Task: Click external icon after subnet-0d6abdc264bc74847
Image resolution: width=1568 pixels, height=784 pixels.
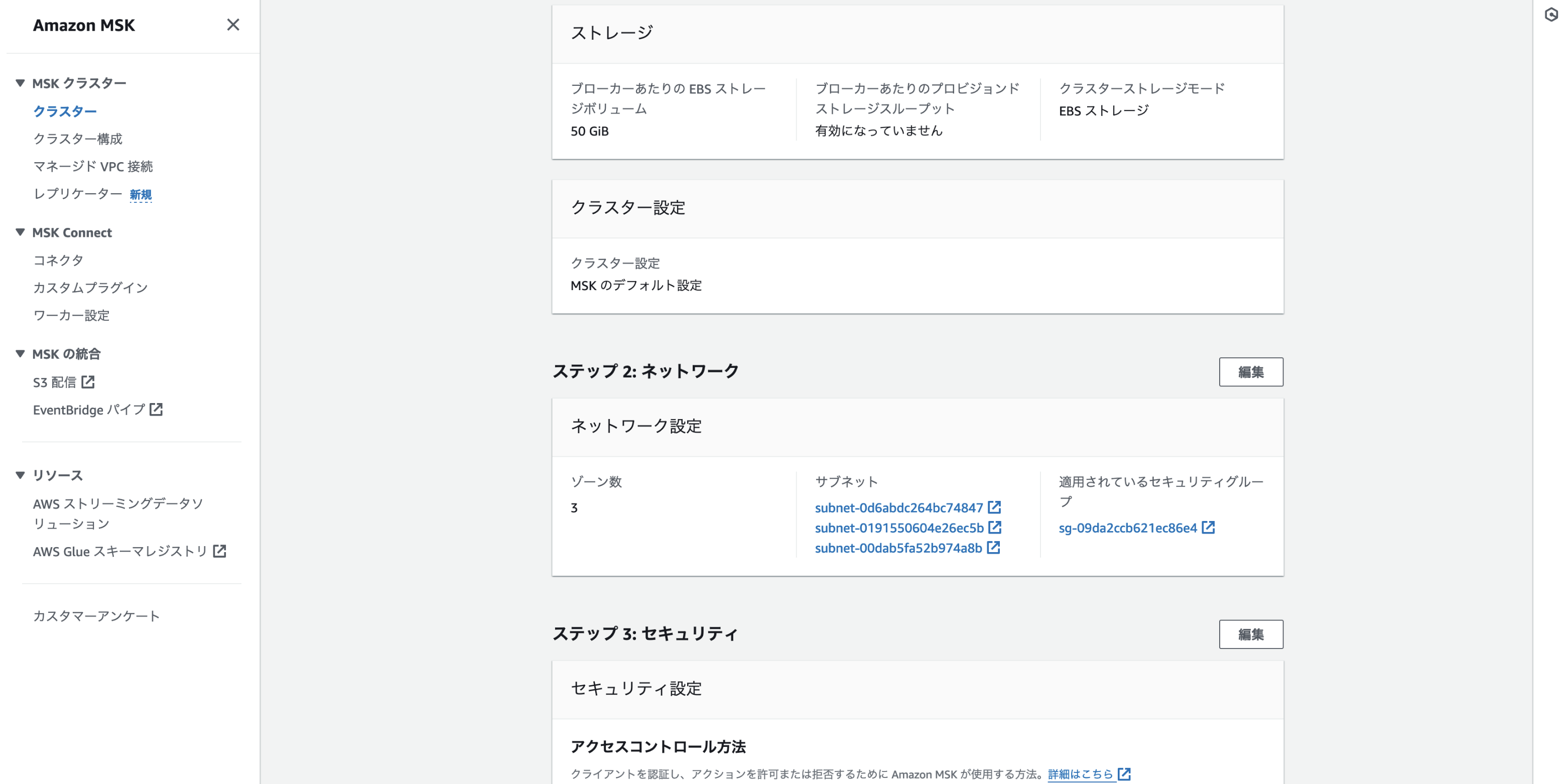Action: pyautogui.click(x=994, y=507)
